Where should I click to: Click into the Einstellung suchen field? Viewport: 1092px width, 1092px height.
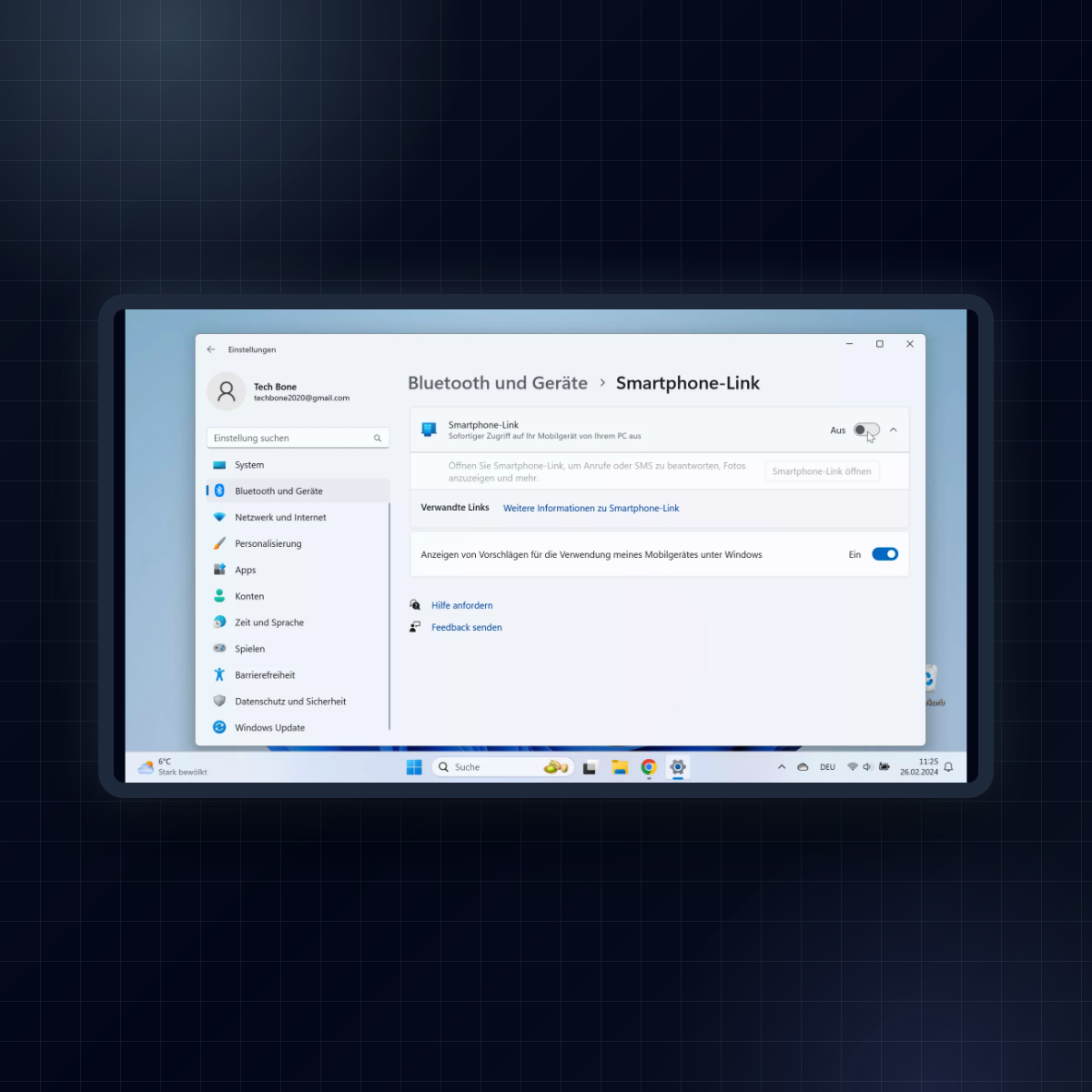click(298, 439)
